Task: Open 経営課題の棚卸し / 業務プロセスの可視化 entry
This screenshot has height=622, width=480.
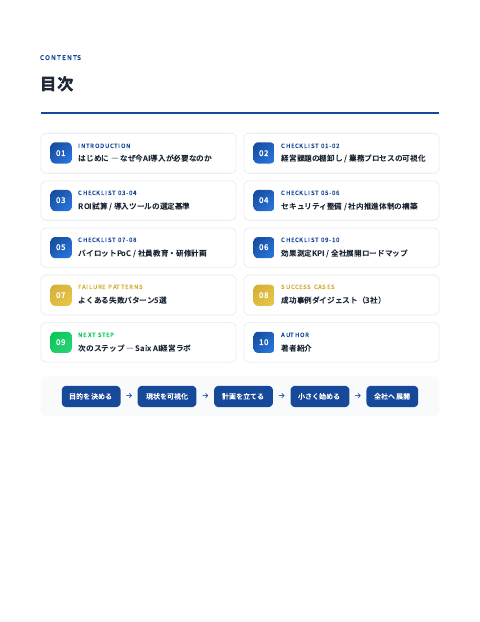Action: coord(341,153)
